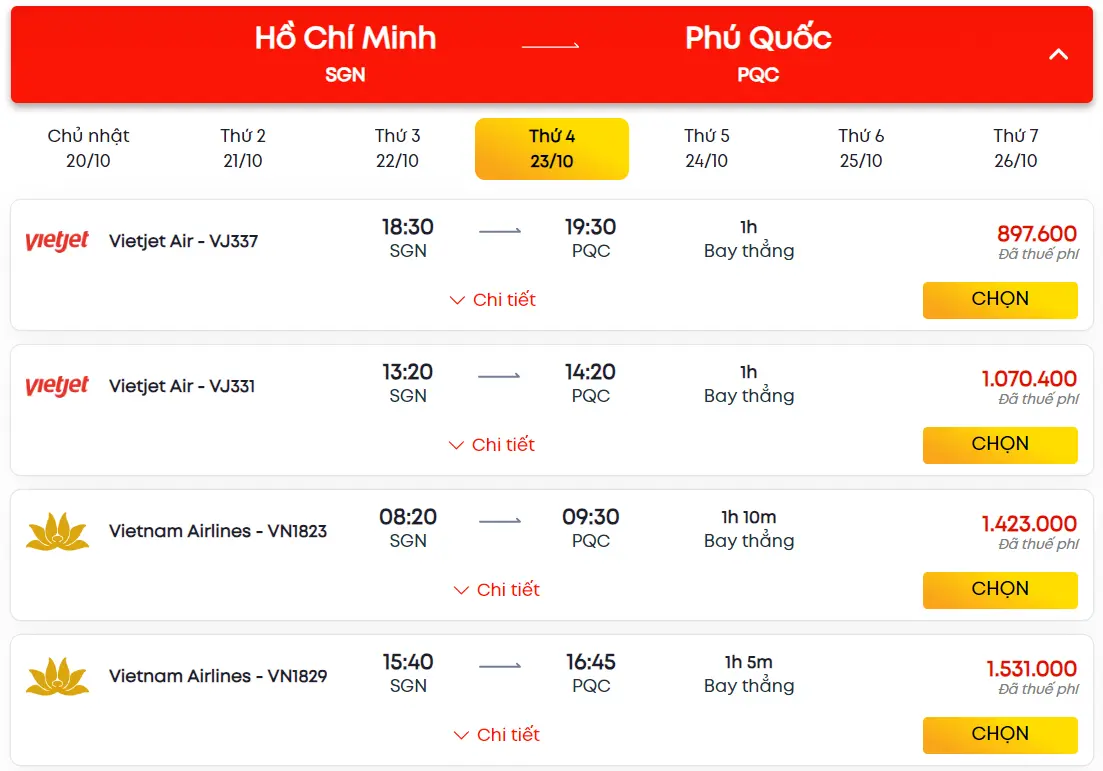This screenshot has height=771, width=1103.
Task: Click the route arrow between Hồ Chí Minh and Phú Quốc
Action: coord(550,46)
